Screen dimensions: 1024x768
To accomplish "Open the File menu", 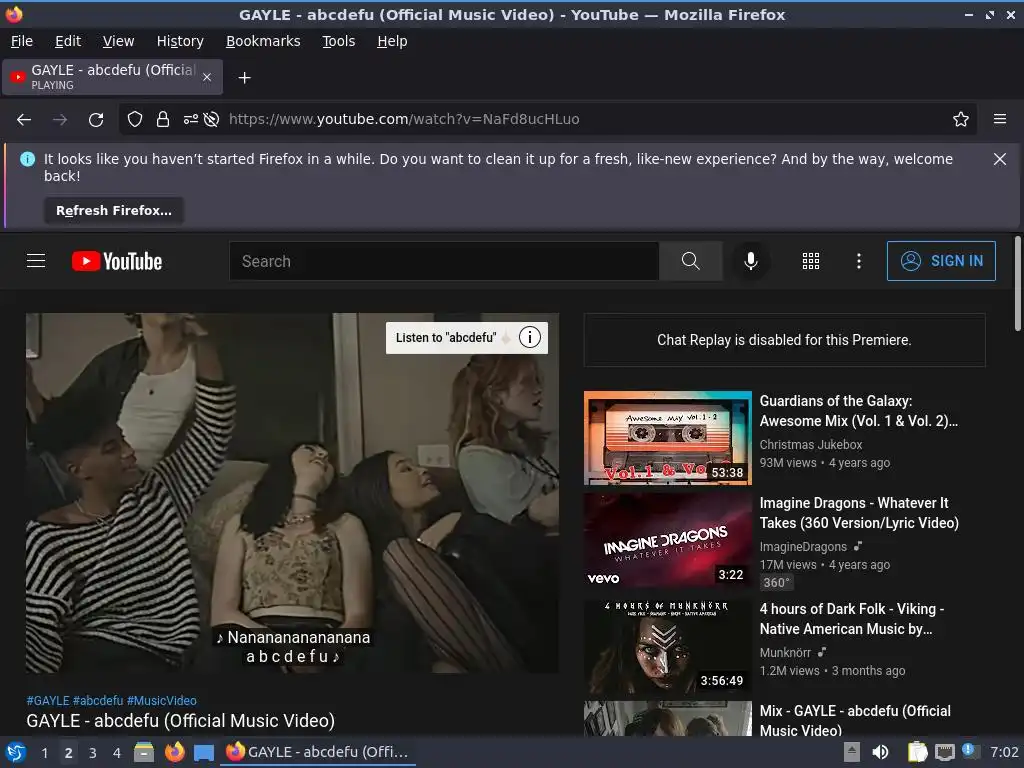I will point(22,41).
